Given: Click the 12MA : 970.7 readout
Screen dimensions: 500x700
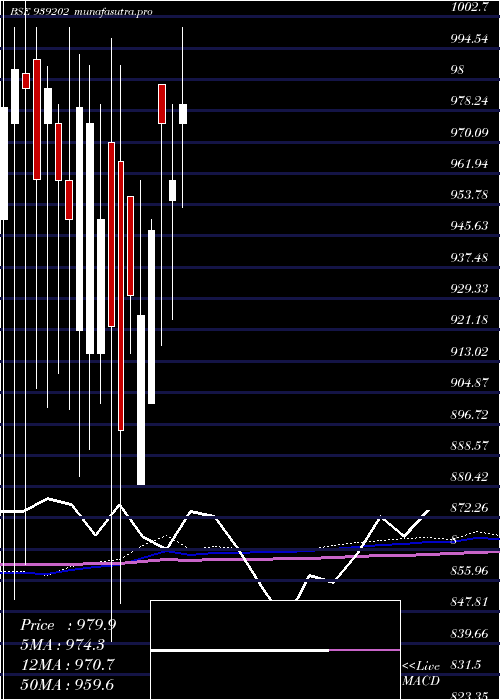Looking at the screenshot, I should pos(67,664).
